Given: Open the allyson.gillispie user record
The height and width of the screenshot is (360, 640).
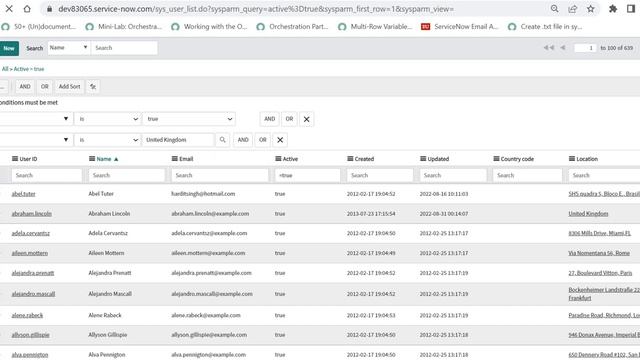Looking at the screenshot, I should tap(31, 335).
